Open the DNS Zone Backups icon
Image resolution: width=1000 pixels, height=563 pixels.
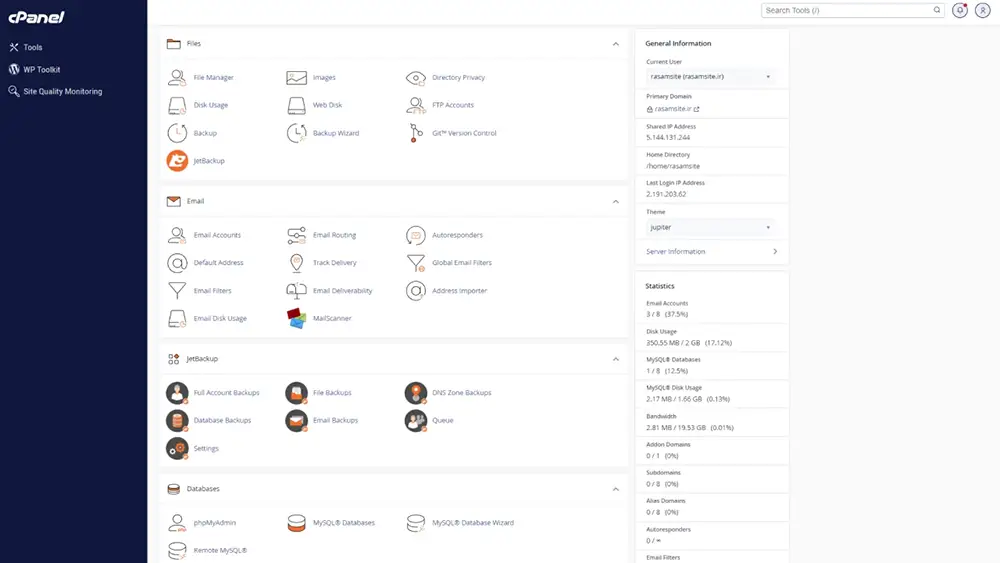[x=415, y=393]
